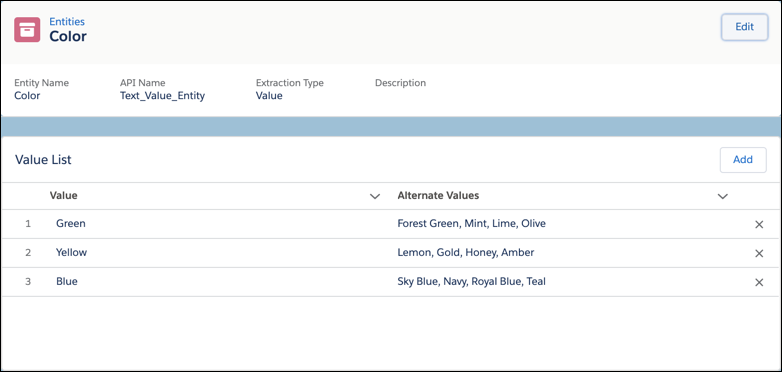This screenshot has height=372, width=782.
Task: Sort by the Value column header
Action: point(63,195)
